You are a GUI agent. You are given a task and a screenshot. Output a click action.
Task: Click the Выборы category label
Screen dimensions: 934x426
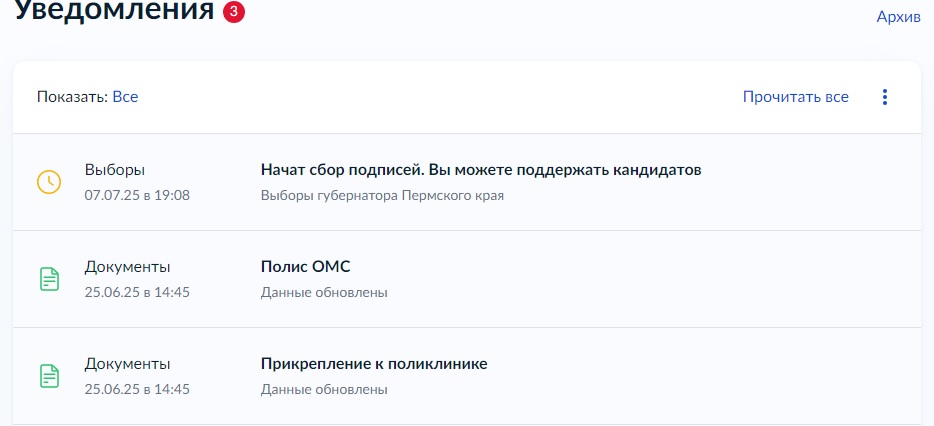[x=115, y=170]
